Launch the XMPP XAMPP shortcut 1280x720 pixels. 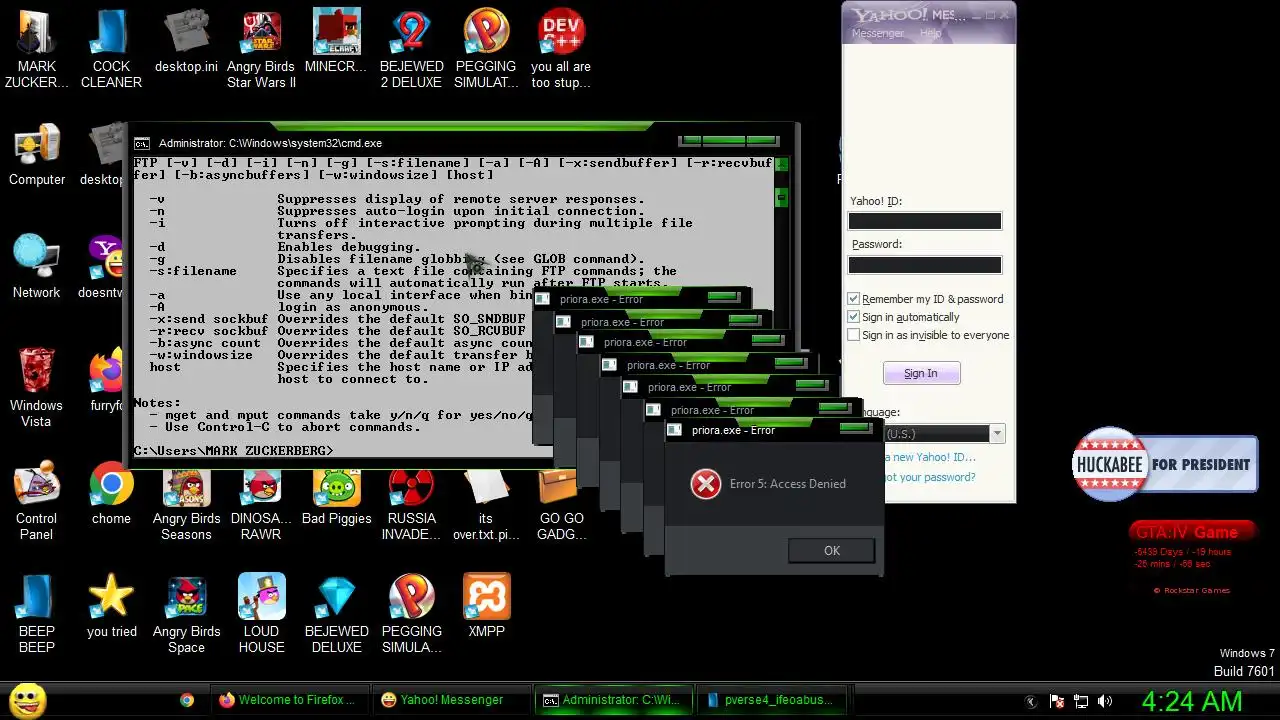[486, 606]
